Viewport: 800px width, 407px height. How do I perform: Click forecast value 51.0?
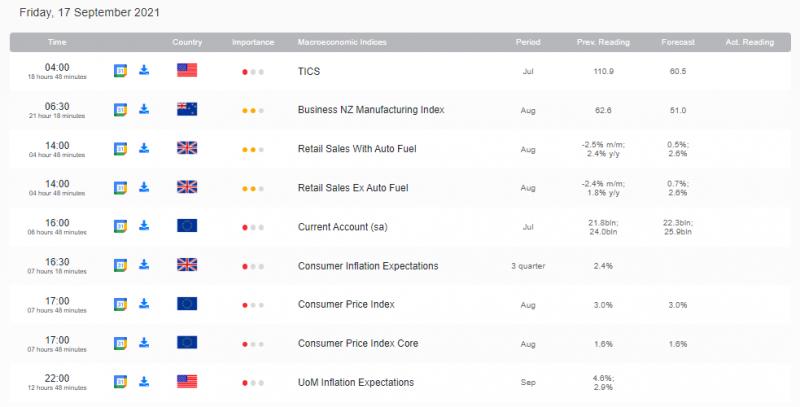click(678, 110)
